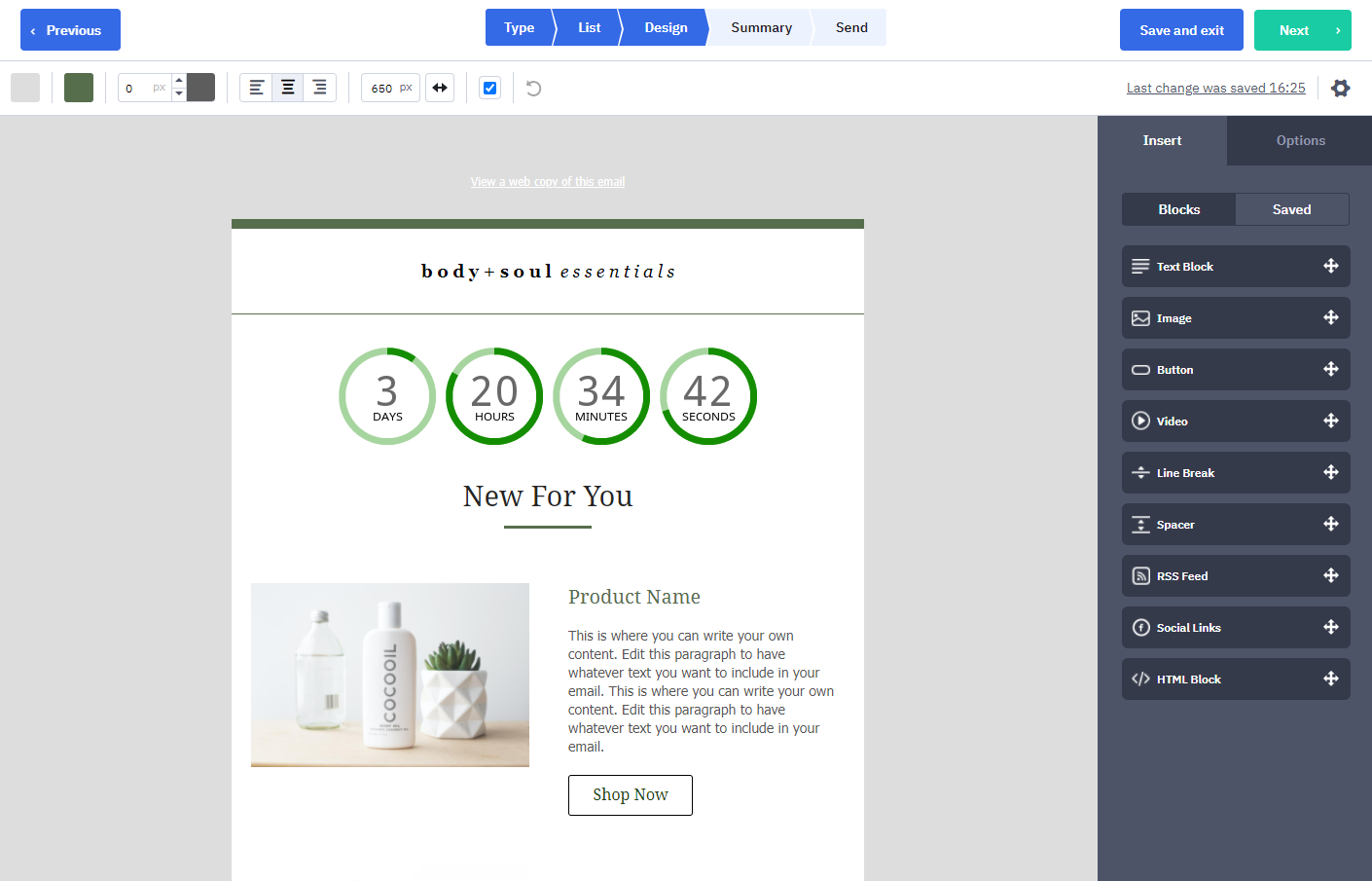Click the Image block icon

click(x=1140, y=318)
